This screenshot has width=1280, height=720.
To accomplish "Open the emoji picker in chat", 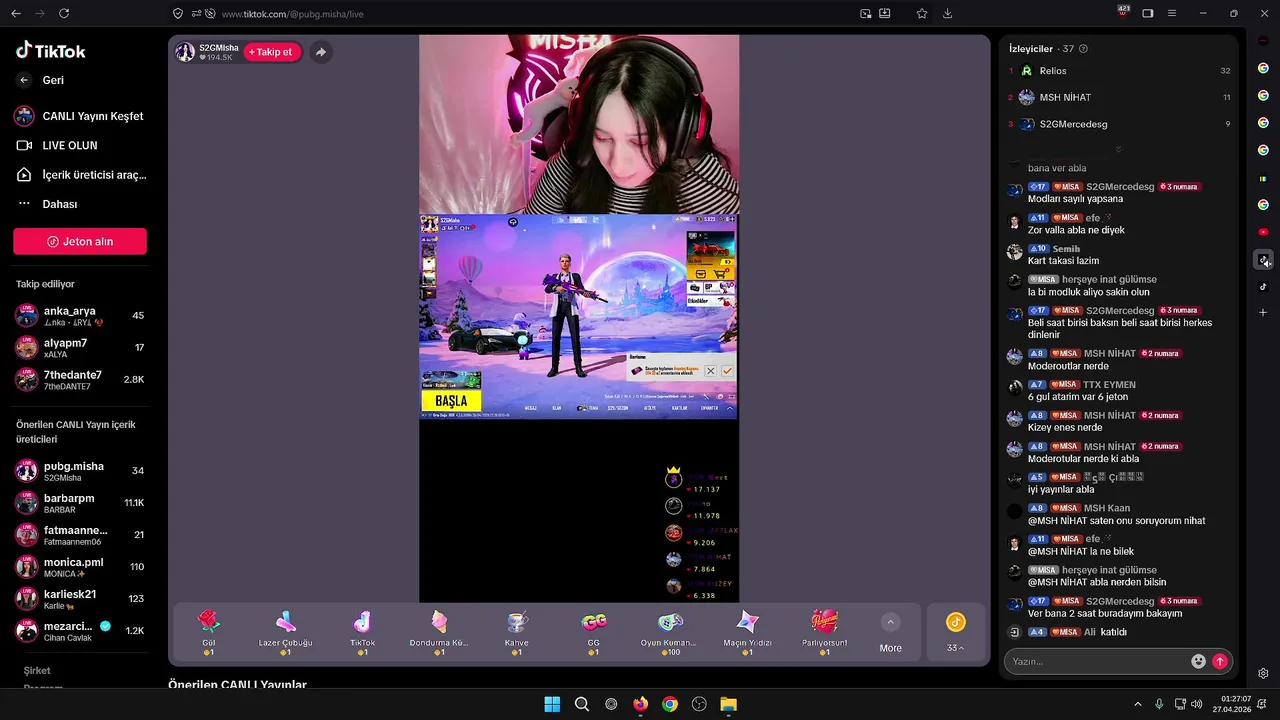I will [x=1199, y=661].
